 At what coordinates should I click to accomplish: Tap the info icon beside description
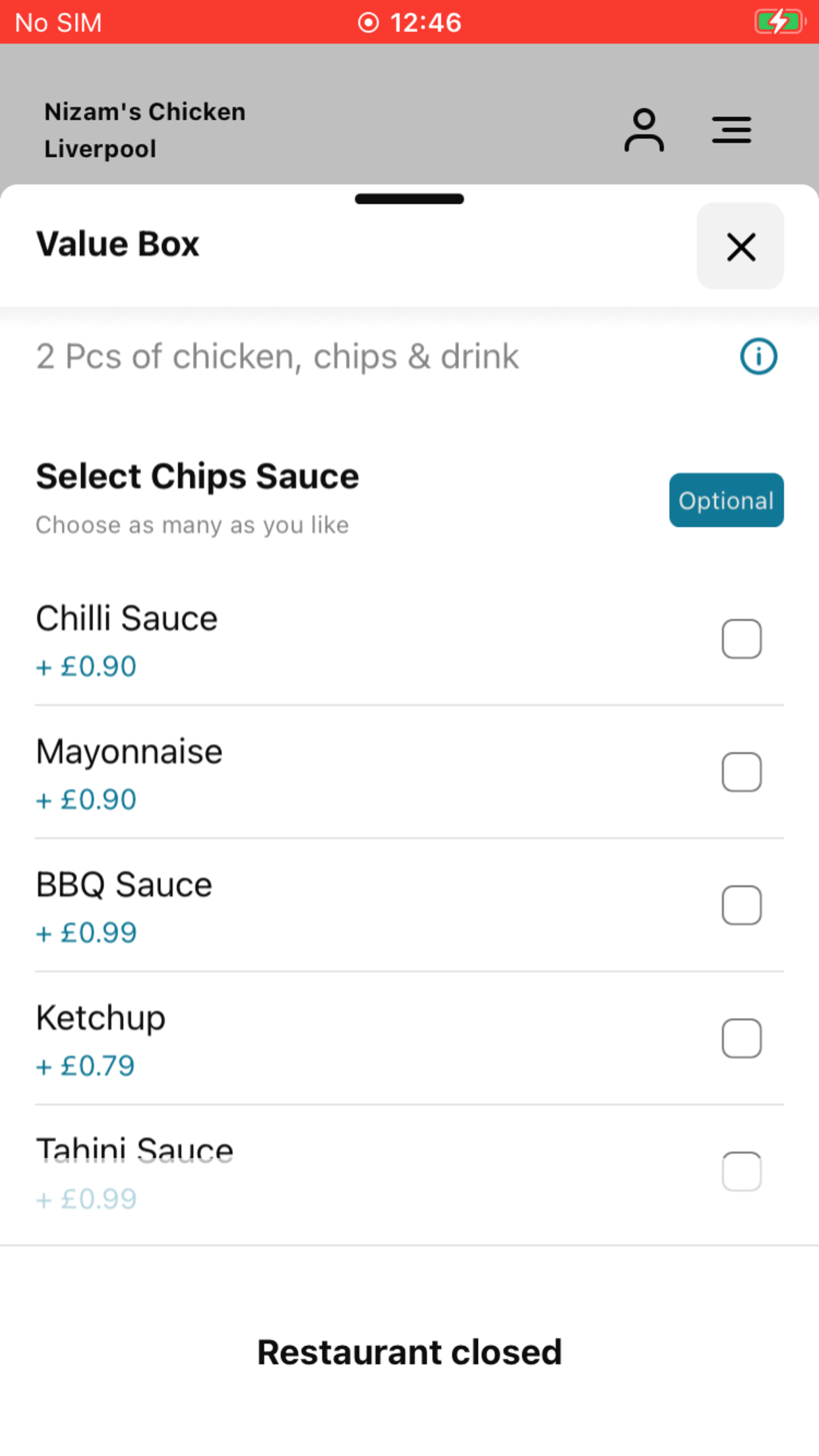[758, 357]
